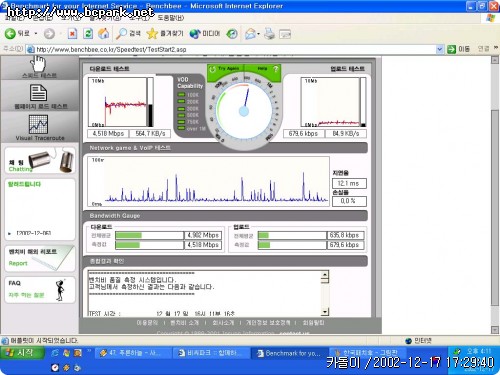The image size is (500, 375).
Task: Open Media globe icon
Action: click(x=205, y=34)
